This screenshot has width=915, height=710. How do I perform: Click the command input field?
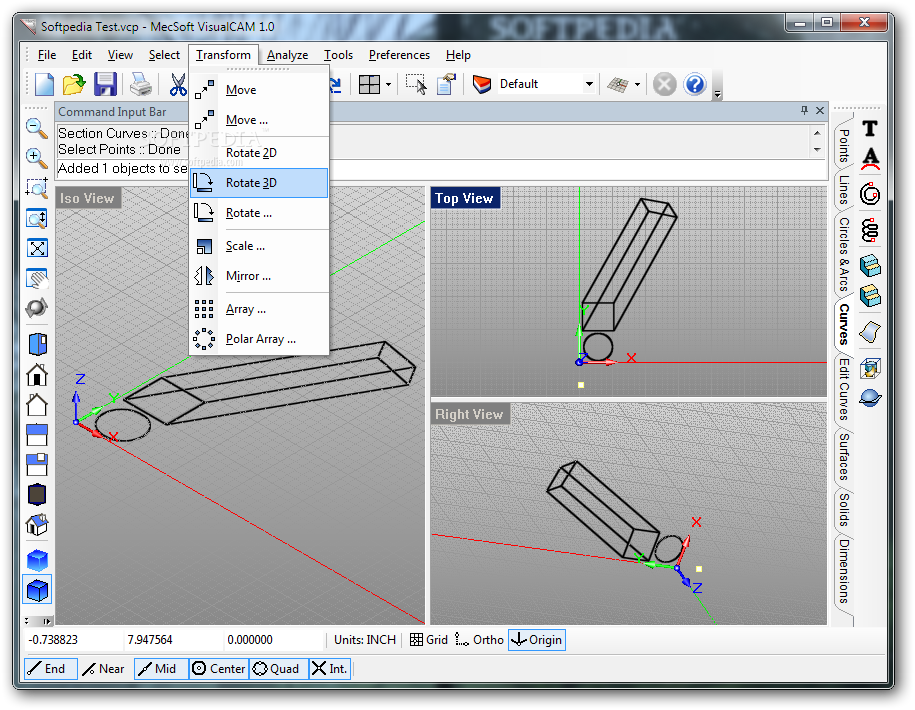tap(442, 169)
